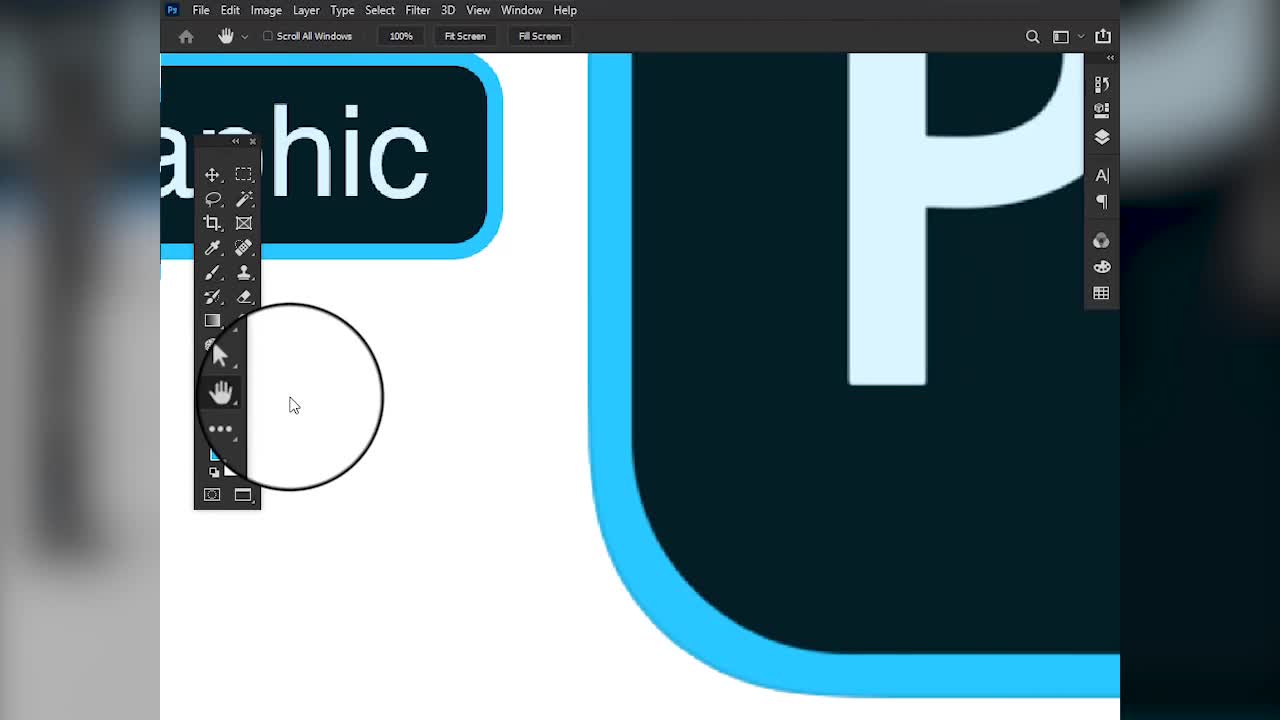Open the Filter menu

coord(418,10)
